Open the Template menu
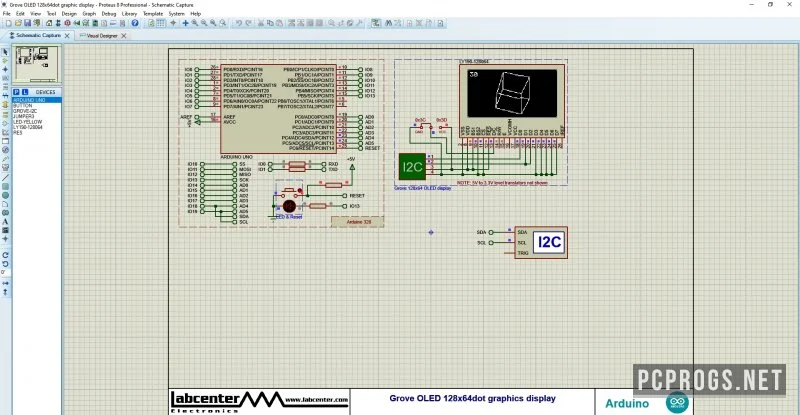800x415 pixels. pos(153,14)
